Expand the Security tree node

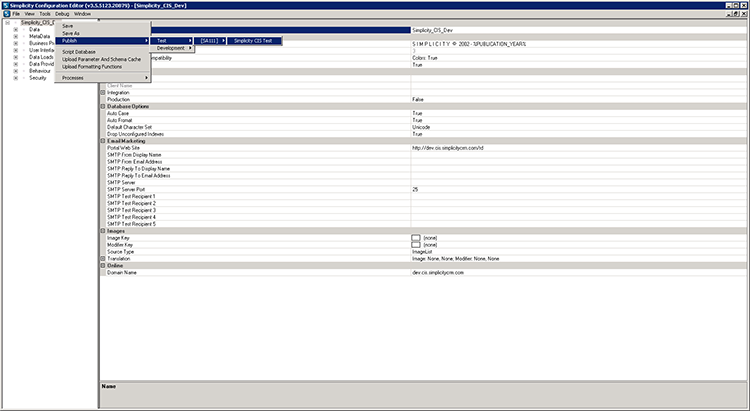click(x=15, y=78)
